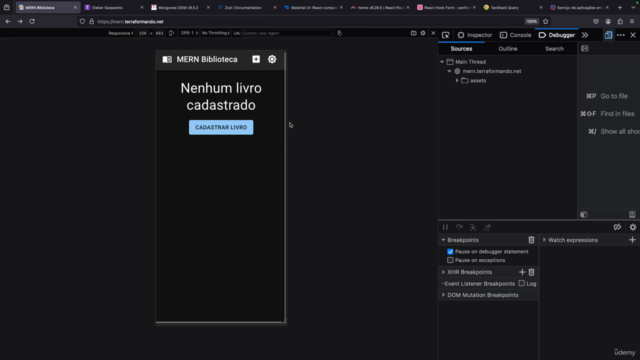This screenshot has height=360, width=640.
Task: Add watch expression plus icon
Action: 632,240
